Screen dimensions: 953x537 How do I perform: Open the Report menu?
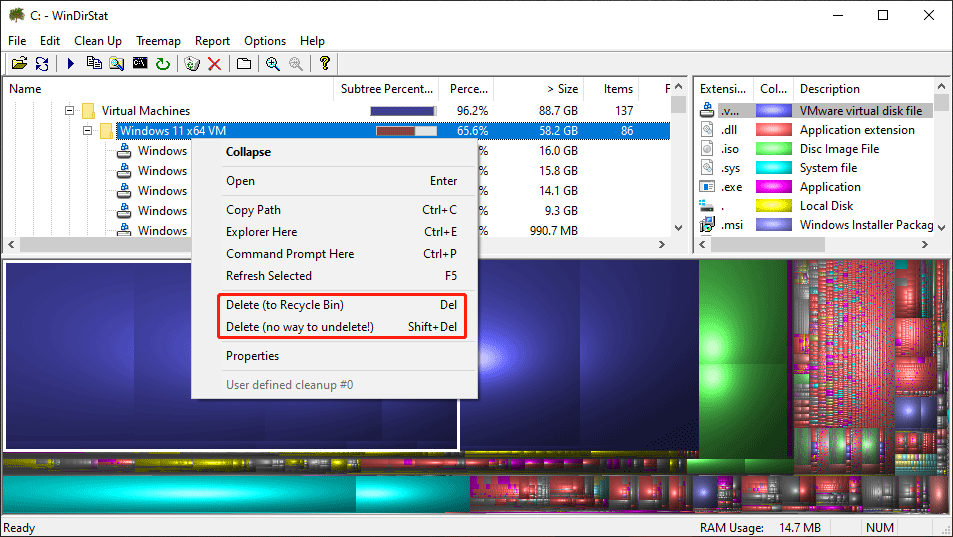[212, 41]
